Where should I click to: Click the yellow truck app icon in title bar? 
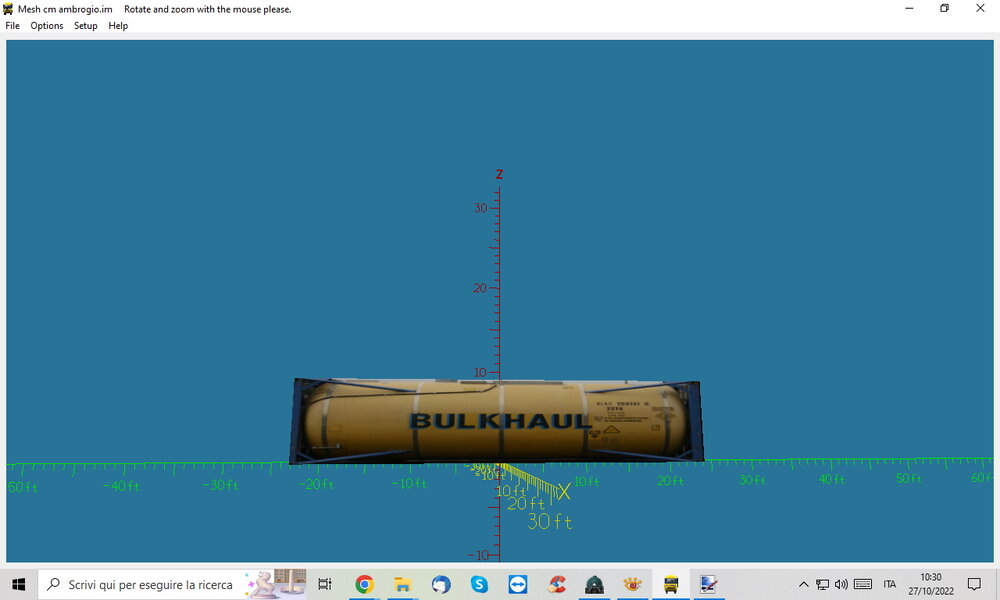coord(8,9)
